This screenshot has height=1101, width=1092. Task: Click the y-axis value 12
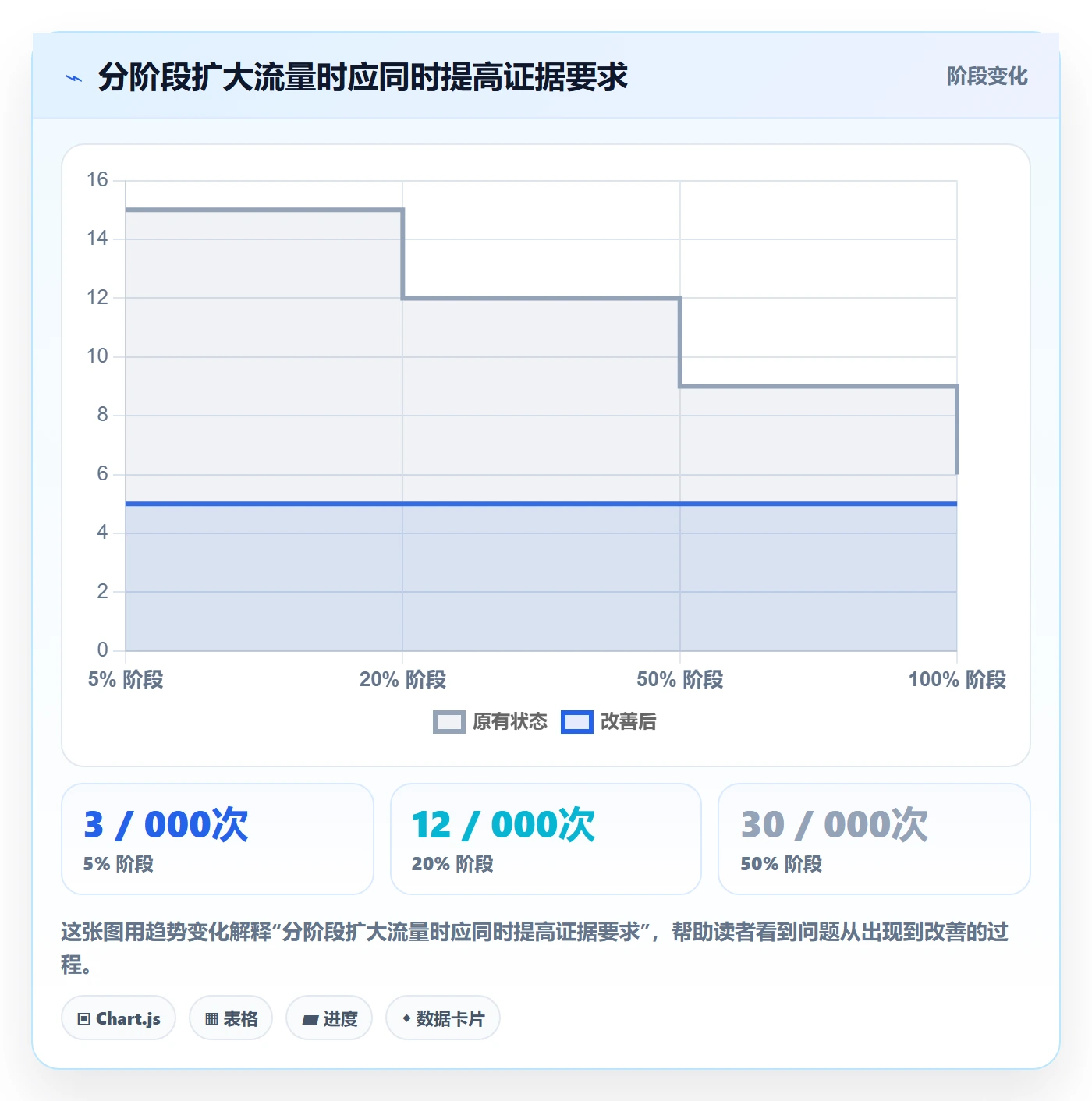[x=97, y=297]
